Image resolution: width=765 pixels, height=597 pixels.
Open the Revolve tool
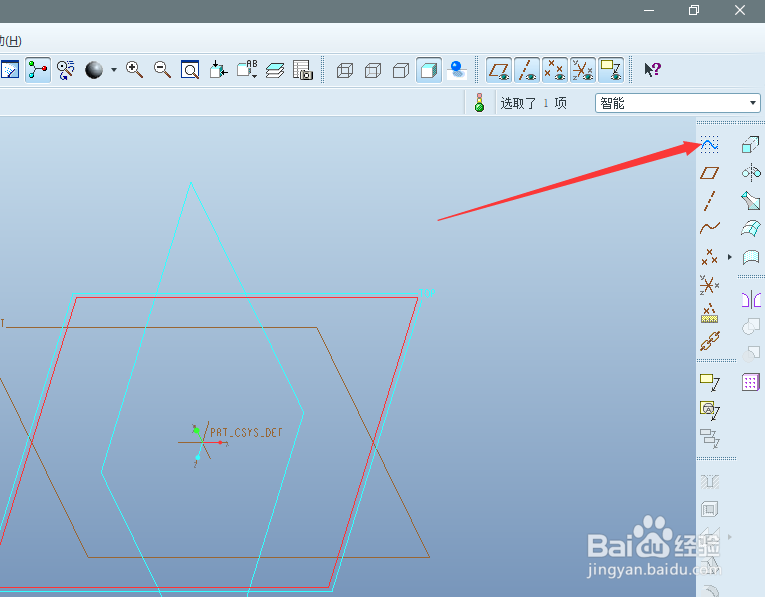[x=751, y=173]
